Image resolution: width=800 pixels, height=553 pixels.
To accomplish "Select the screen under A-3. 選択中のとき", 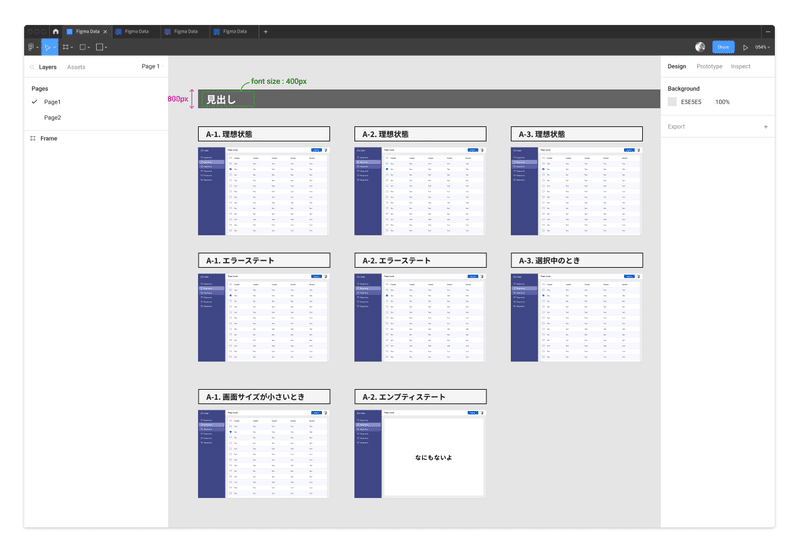I will click(576, 318).
